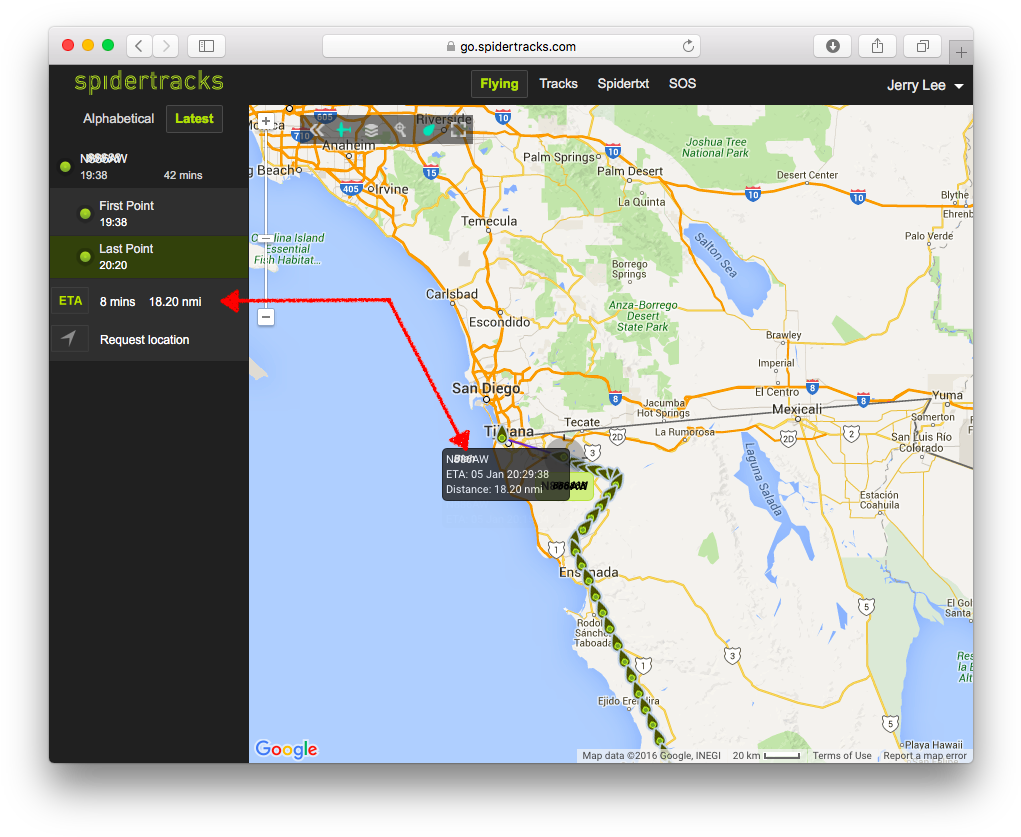Toggle the green point marker tool
The image size is (1021, 837).
click(x=428, y=130)
